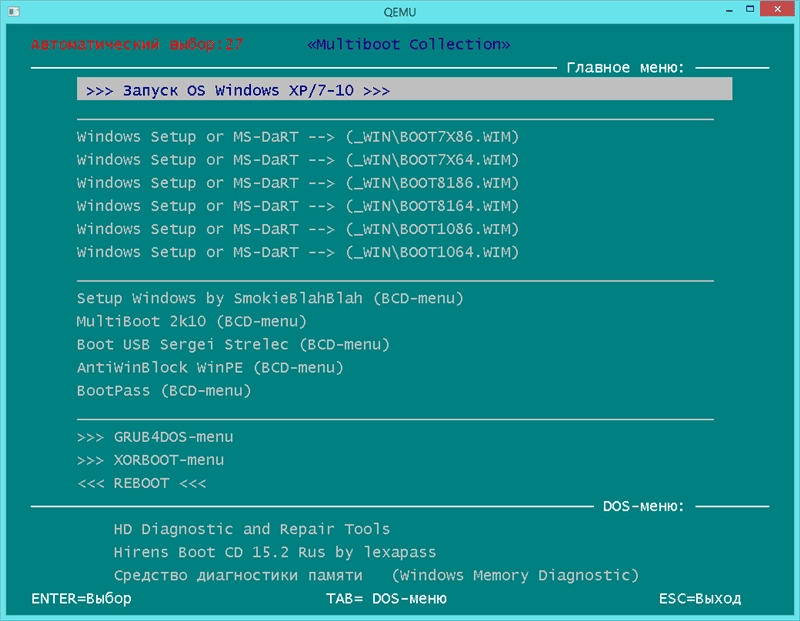Click 'TAB= DOS-меню' hint text
Viewport: 800px width, 621px height.
pyautogui.click(x=386, y=599)
